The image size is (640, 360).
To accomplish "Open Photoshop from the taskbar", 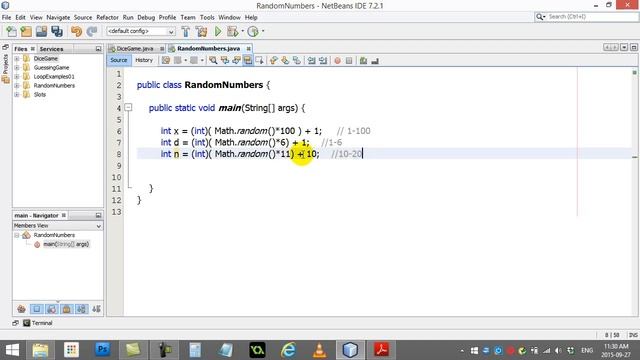I will pyautogui.click(x=102, y=350).
